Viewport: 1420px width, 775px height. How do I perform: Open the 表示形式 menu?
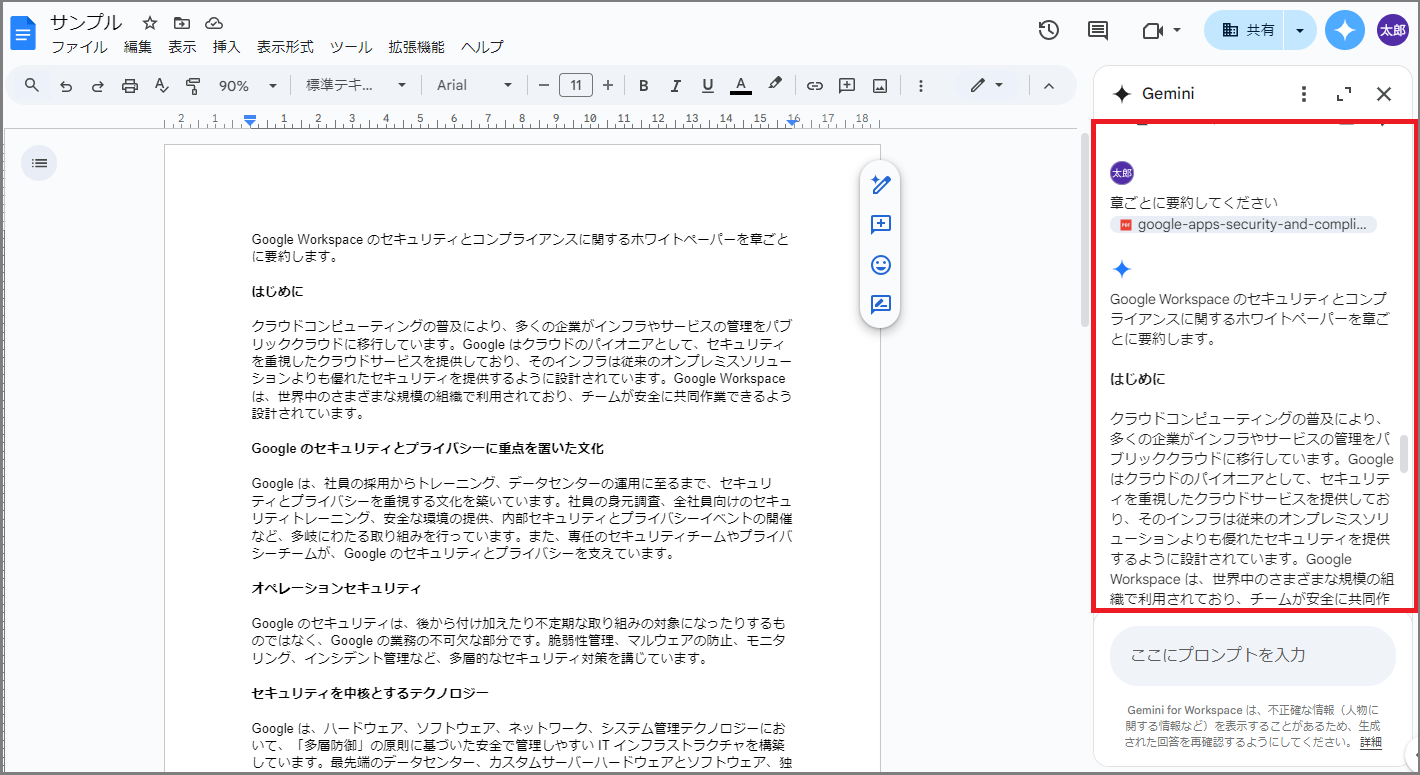tap(285, 47)
